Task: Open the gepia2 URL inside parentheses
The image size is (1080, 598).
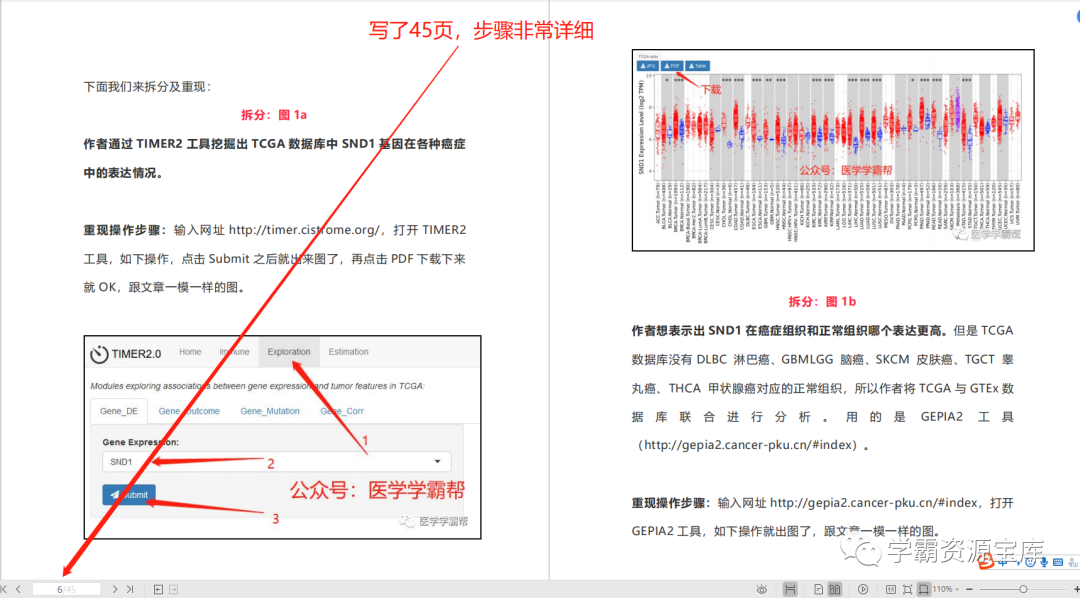Action: click(749, 445)
